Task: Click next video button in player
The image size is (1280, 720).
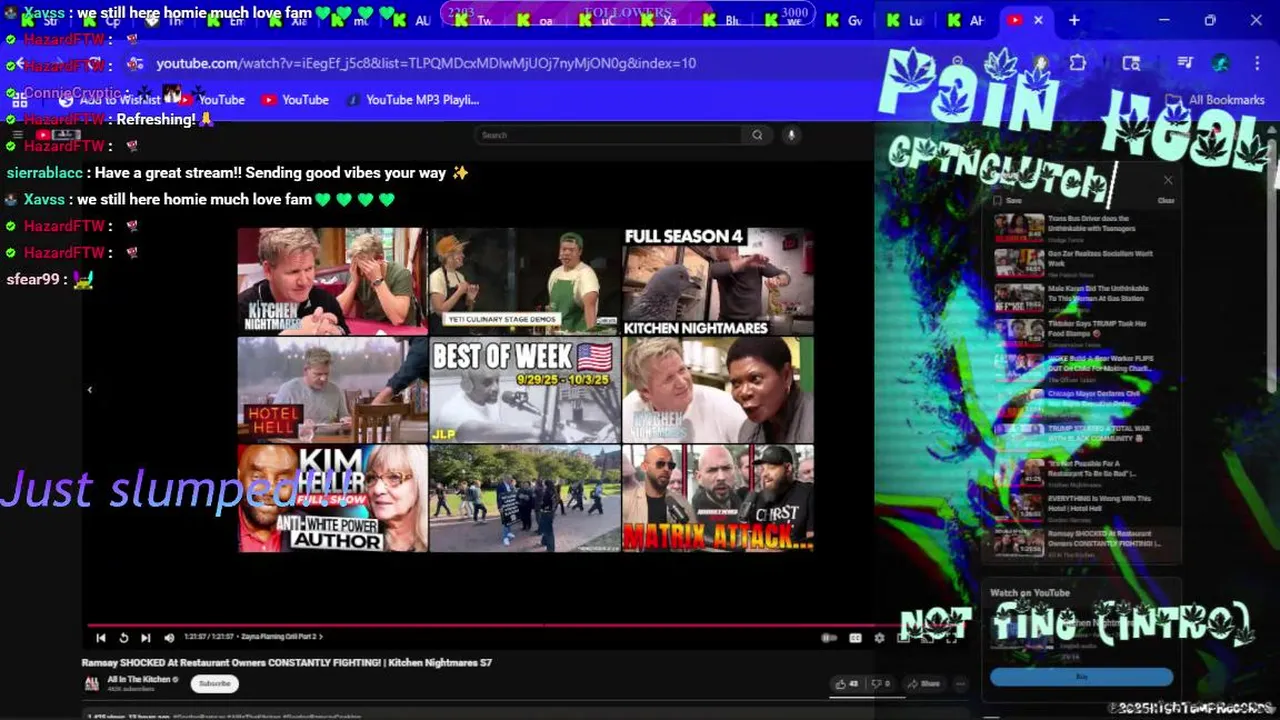Action: [x=145, y=638]
